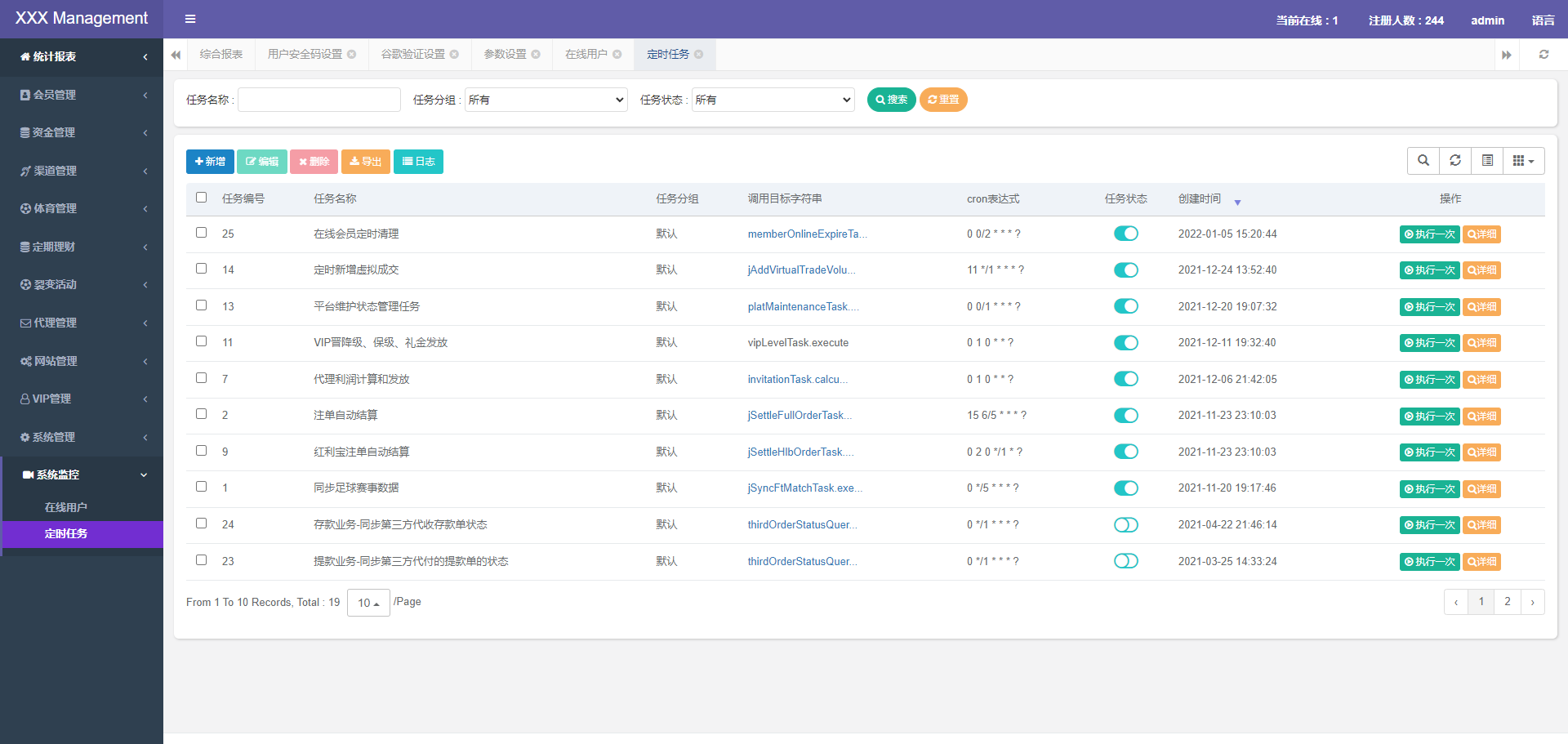Refresh the table using toolbar refresh icon

click(1455, 161)
